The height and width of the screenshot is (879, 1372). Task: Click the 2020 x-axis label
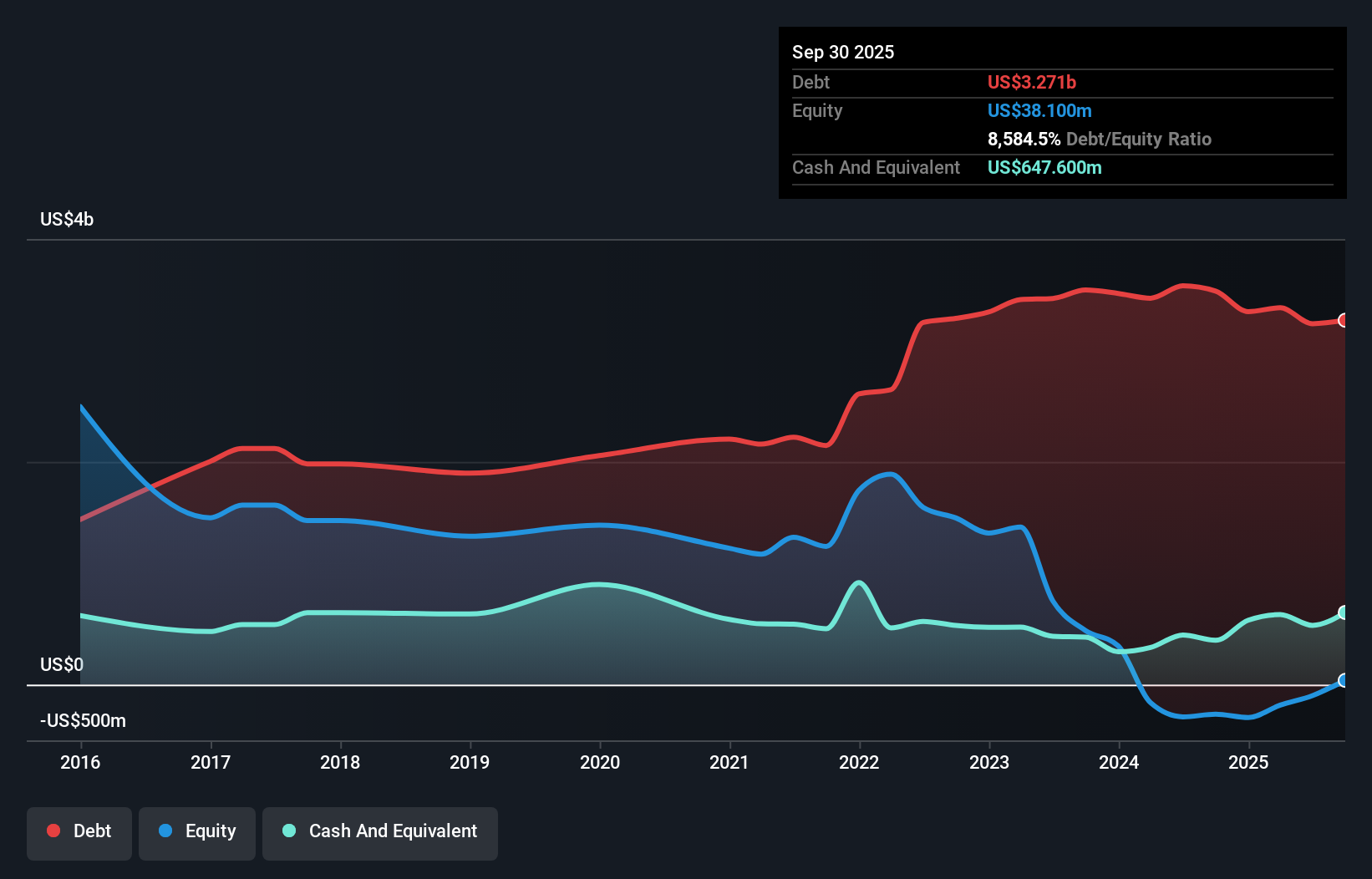(x=600, y=762)
